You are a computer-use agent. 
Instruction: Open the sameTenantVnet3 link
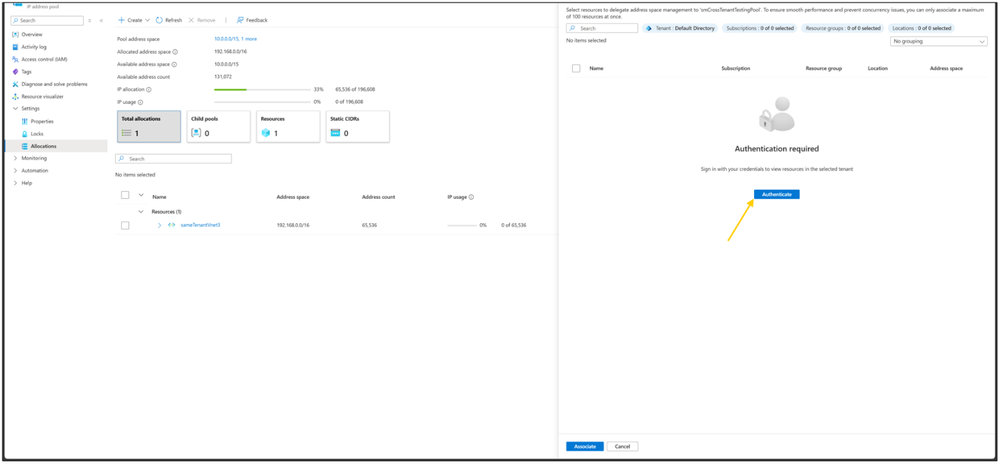click(x=200, y=226)
